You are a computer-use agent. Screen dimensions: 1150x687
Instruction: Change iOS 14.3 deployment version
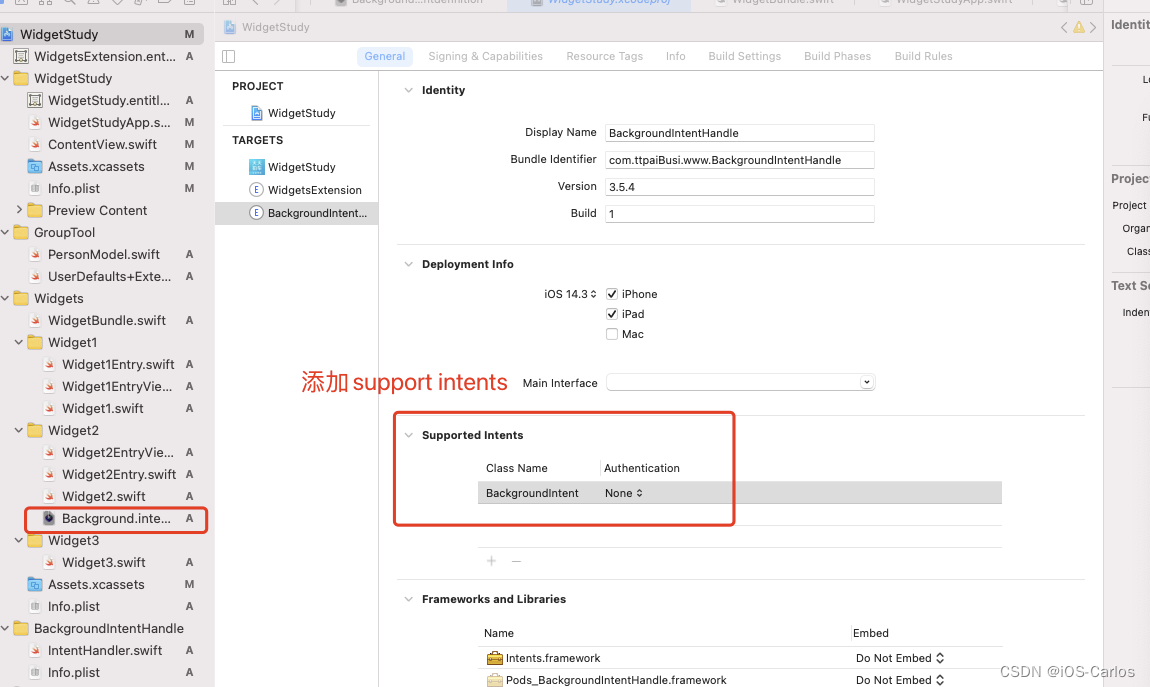[x=570, y=294]
